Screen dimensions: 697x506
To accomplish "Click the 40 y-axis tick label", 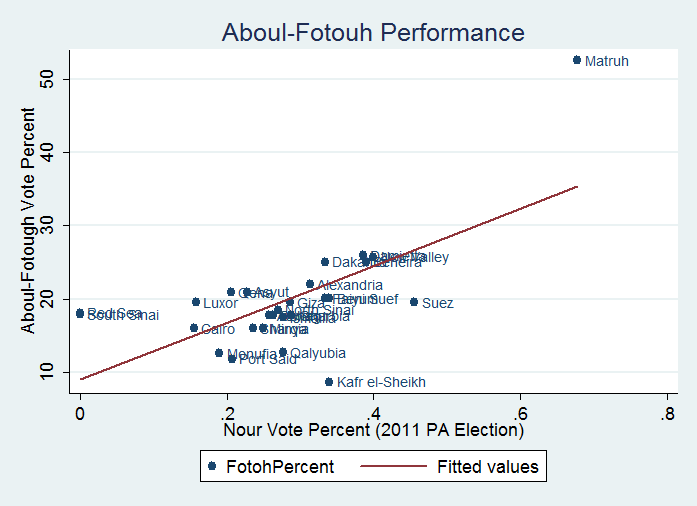I will [49, 151].
